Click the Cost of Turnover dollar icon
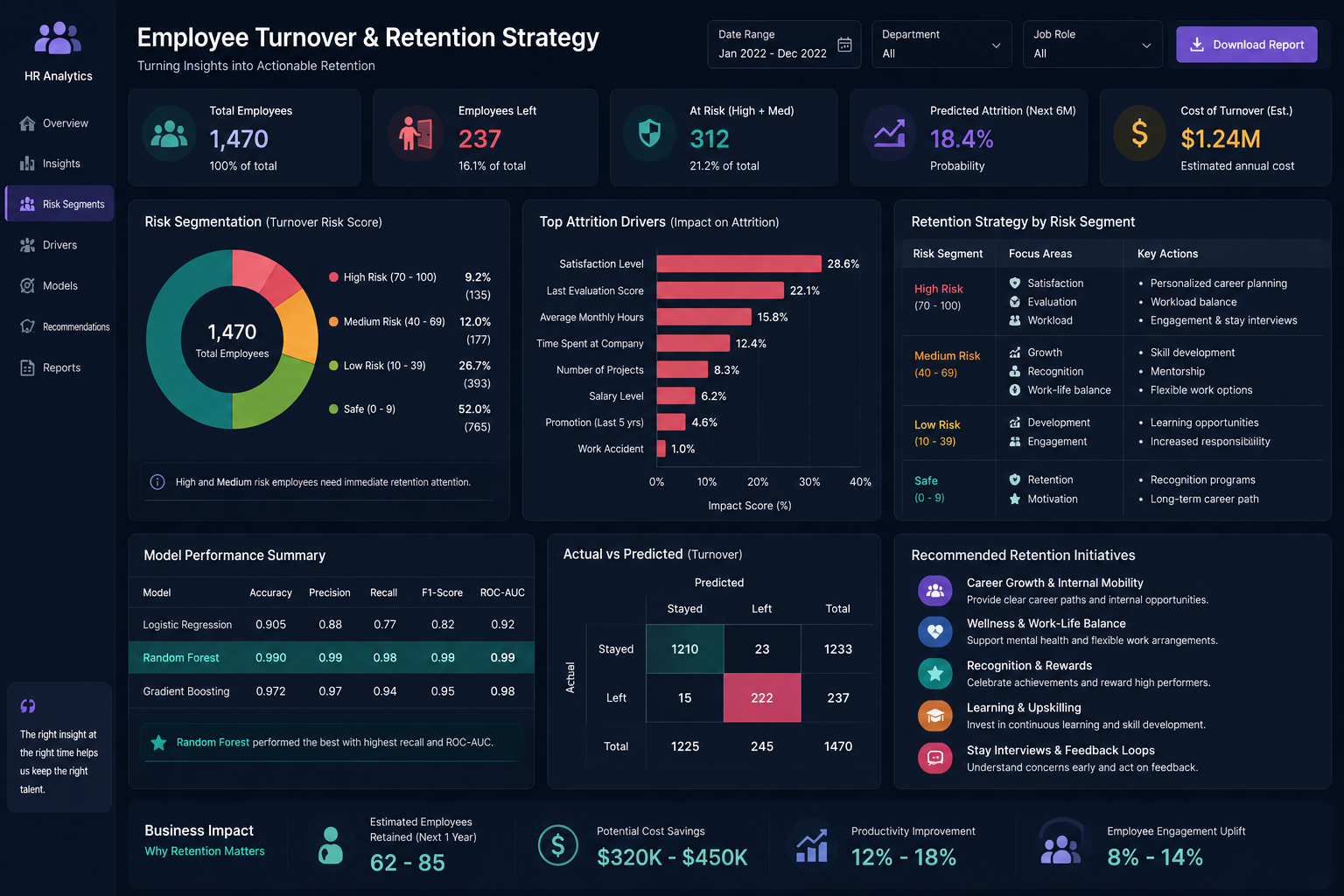 tap(1139, 134)
